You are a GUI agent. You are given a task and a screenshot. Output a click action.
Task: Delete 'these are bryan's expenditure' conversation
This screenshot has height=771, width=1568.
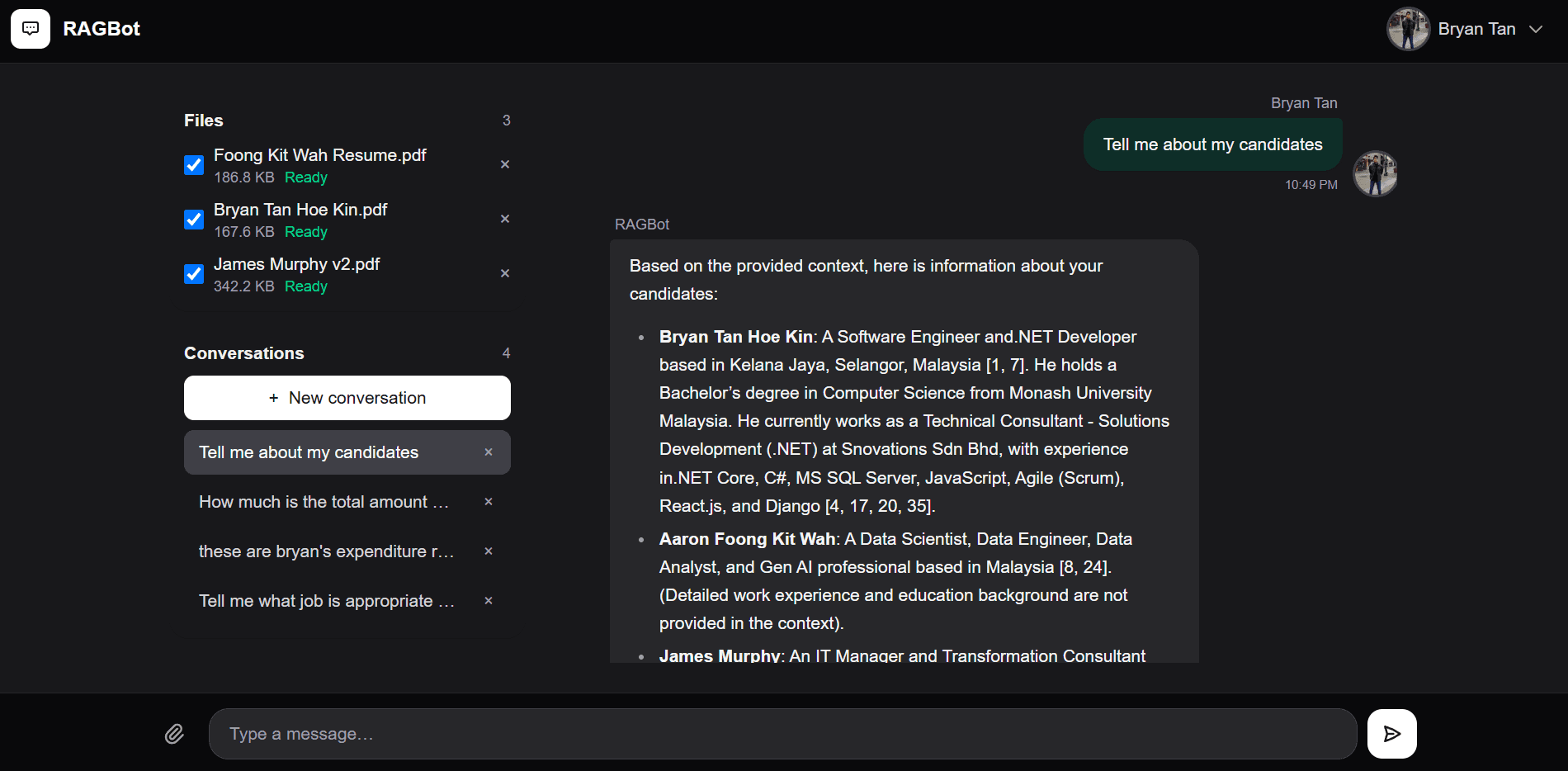click(x=489, y=551)
